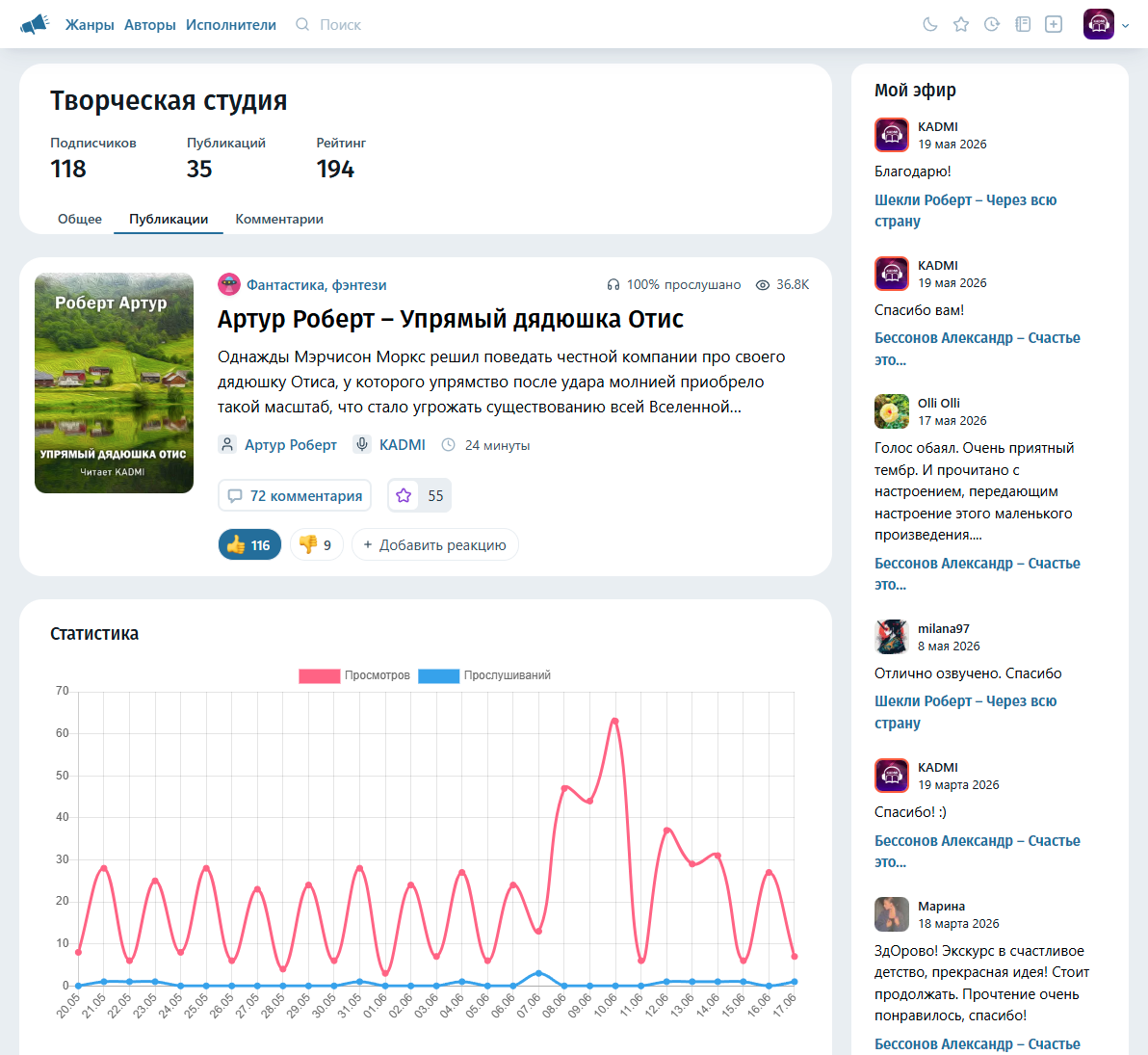Image resolution: width=1148 pixels, height=1055 pixels.
Task: Click the Рейтинг value 194
Action: point(335,170)
